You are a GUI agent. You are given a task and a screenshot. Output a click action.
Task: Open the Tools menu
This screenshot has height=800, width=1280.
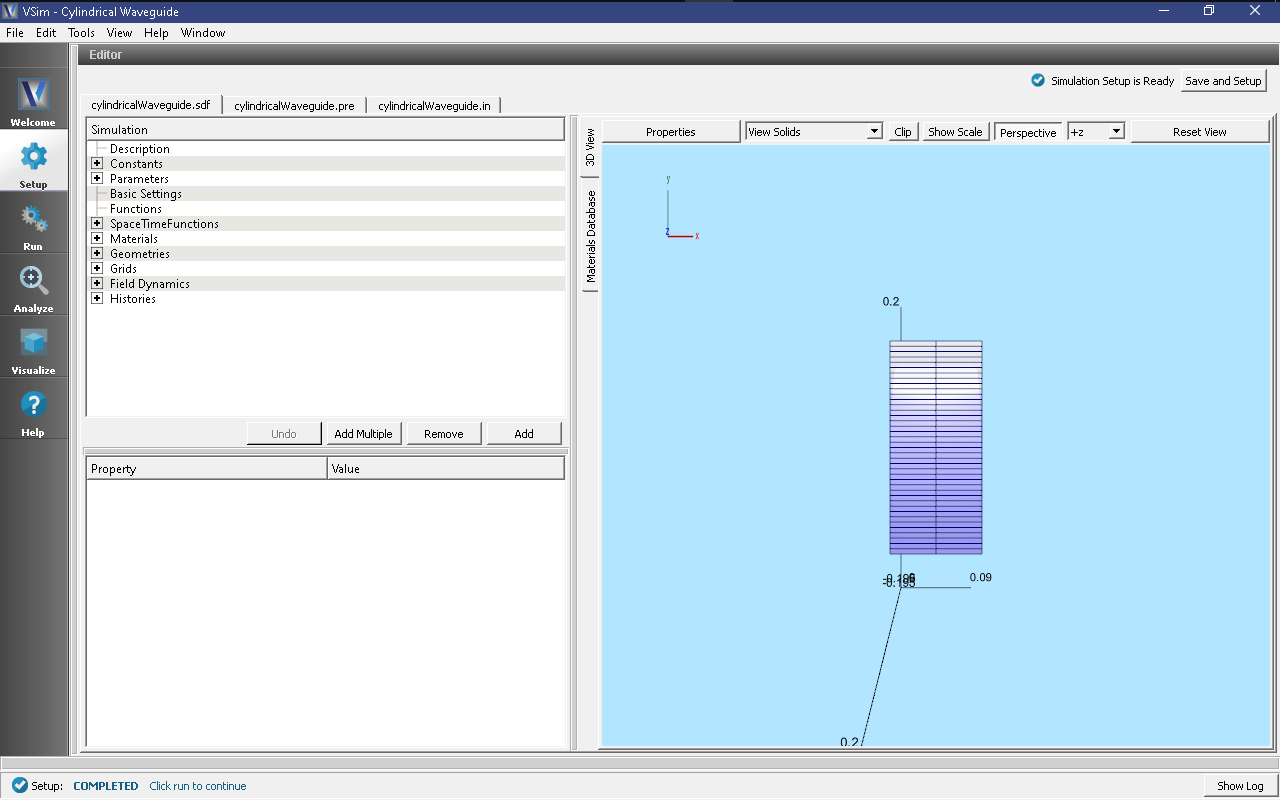coord(81,33)
